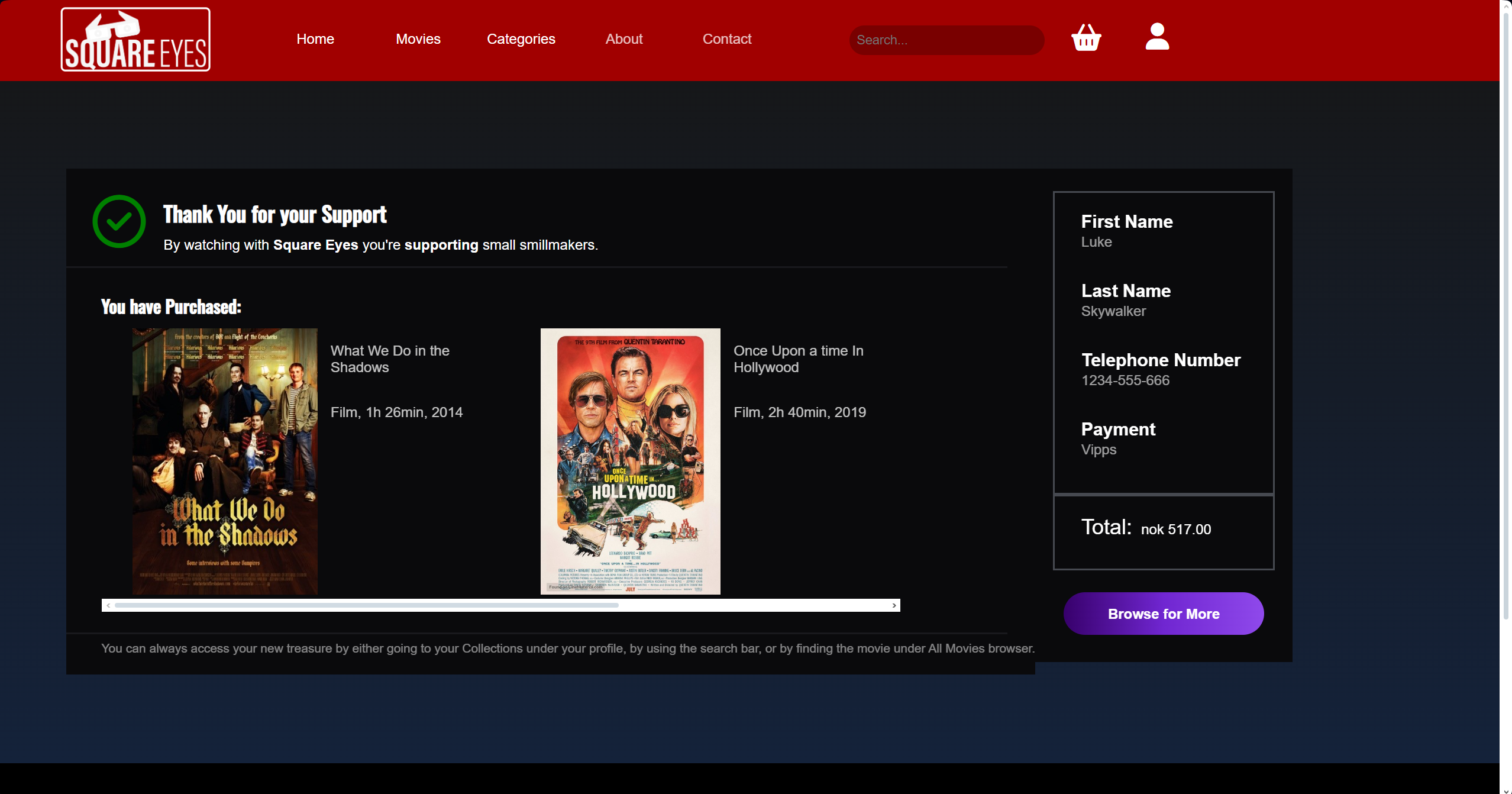Open the Categories navigation item
Viewport: 1512px width, 794px height.
pyautogui.click(x=521, y=39)
